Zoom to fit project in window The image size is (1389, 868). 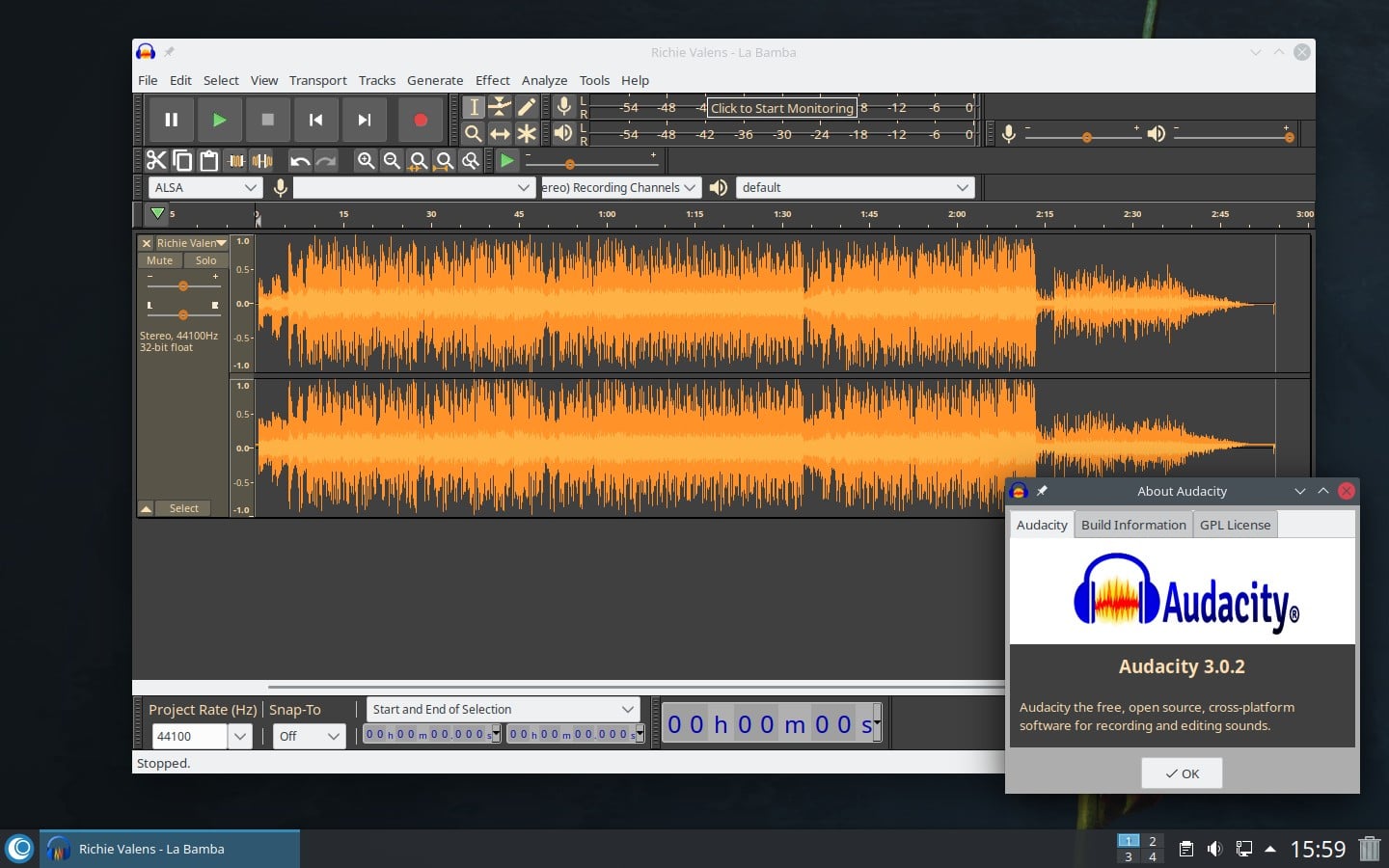444,161
